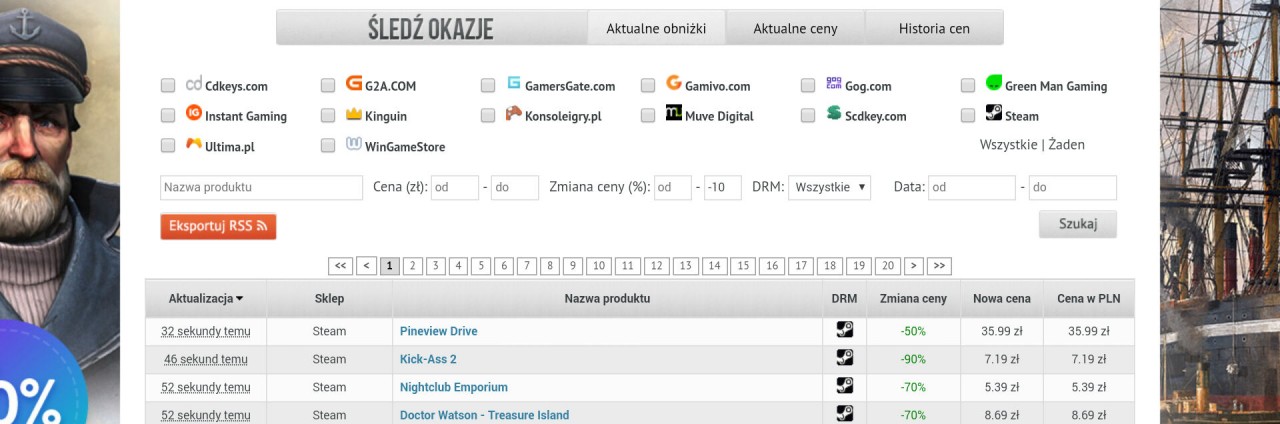Click the Instant Gaming logo icon

tap(194, 113)
